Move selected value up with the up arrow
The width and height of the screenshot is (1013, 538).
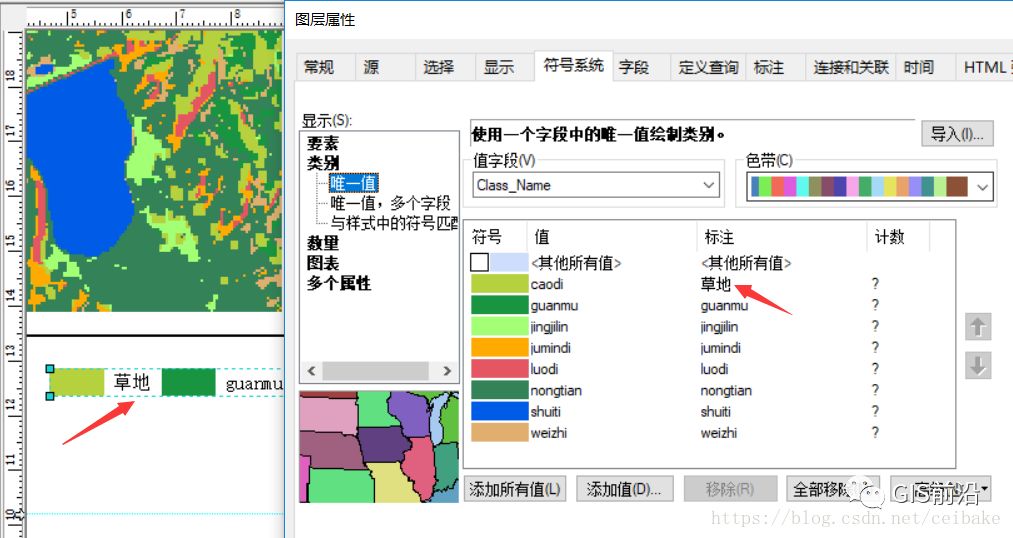click(x=977, y=327)
